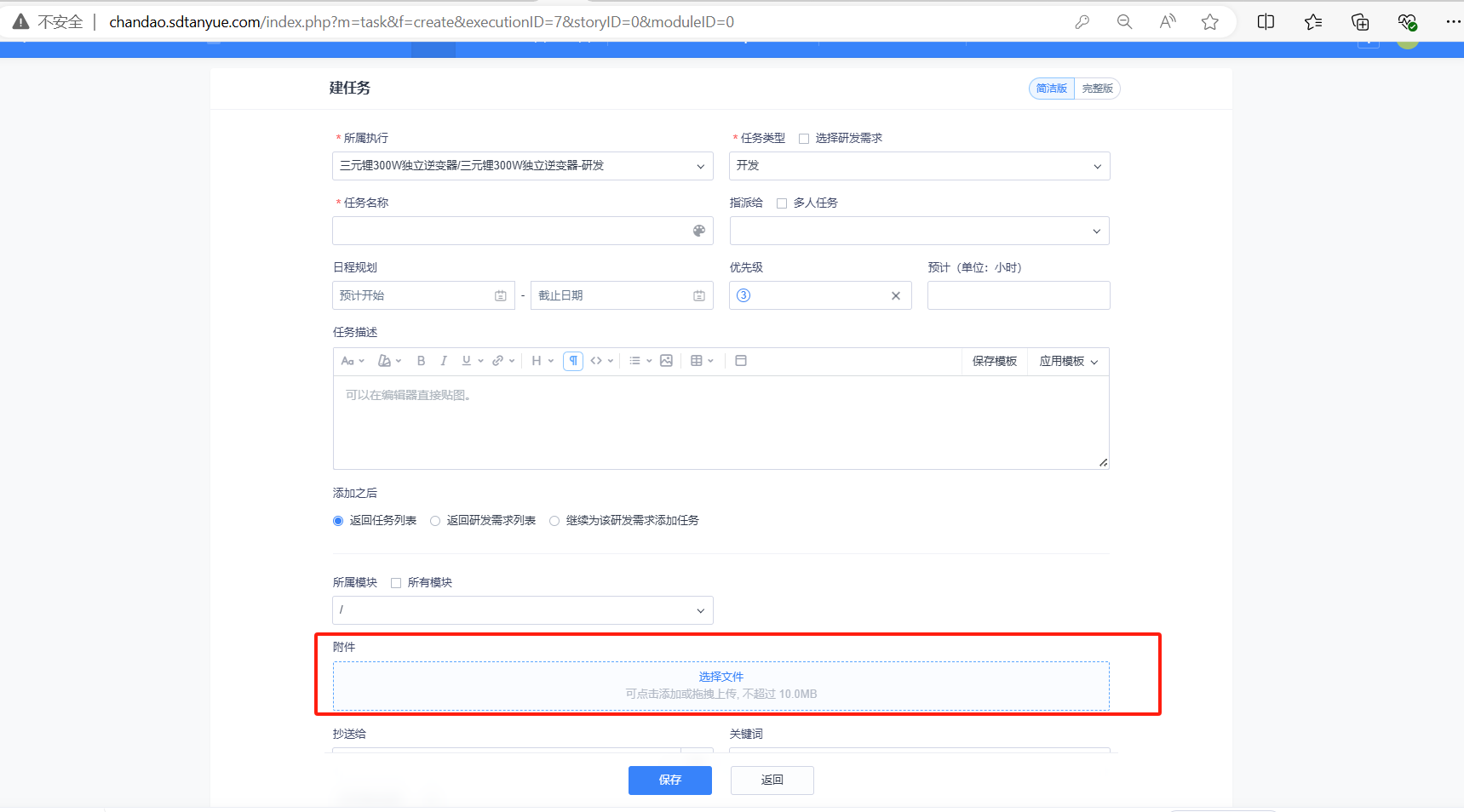Viewport: 1464px width, 812px height.
Task: Start the browser Read Aloud feature
Action: click(1168, 22)
